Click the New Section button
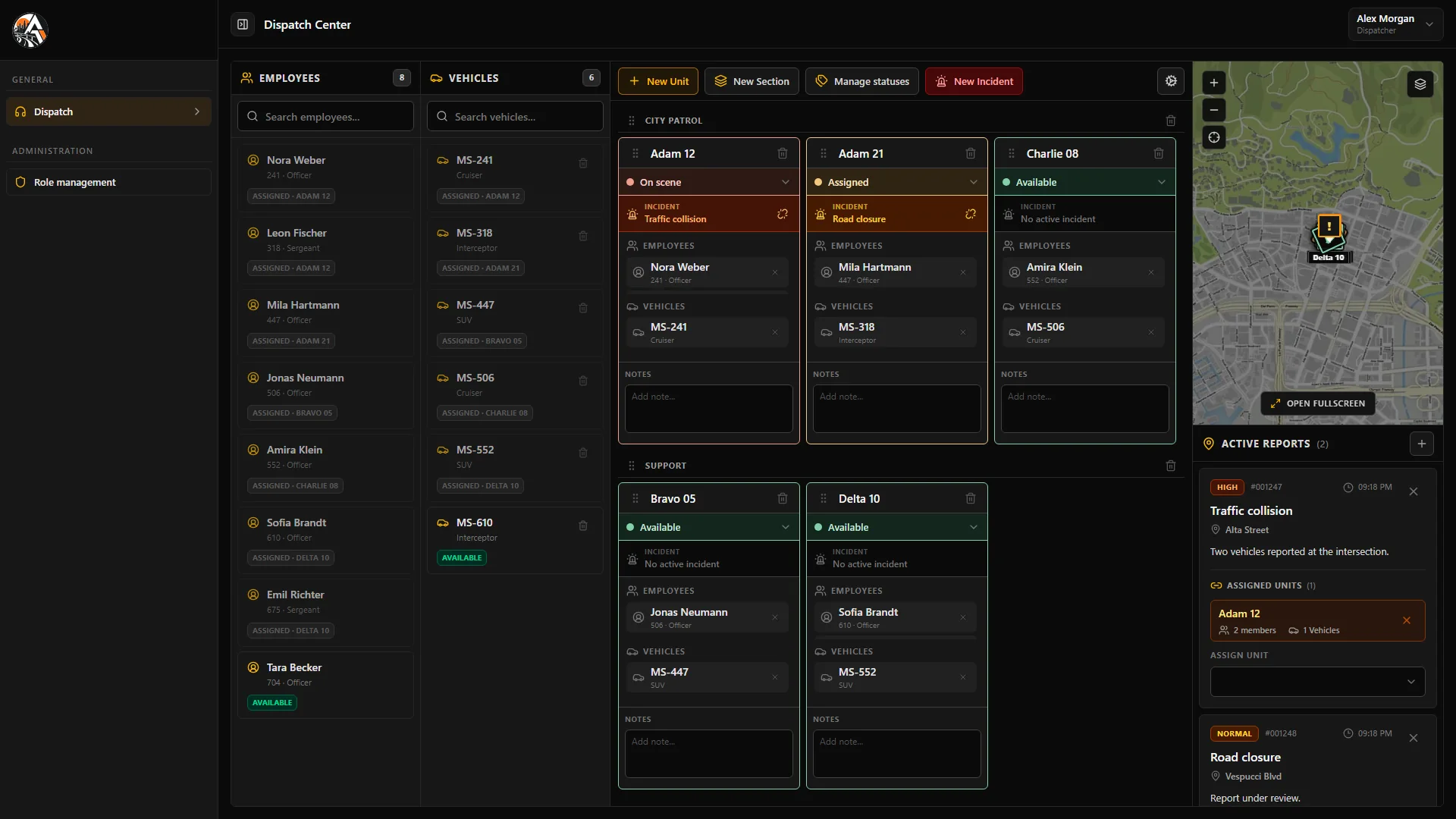 pyautogui.click(x=752, y=81)
